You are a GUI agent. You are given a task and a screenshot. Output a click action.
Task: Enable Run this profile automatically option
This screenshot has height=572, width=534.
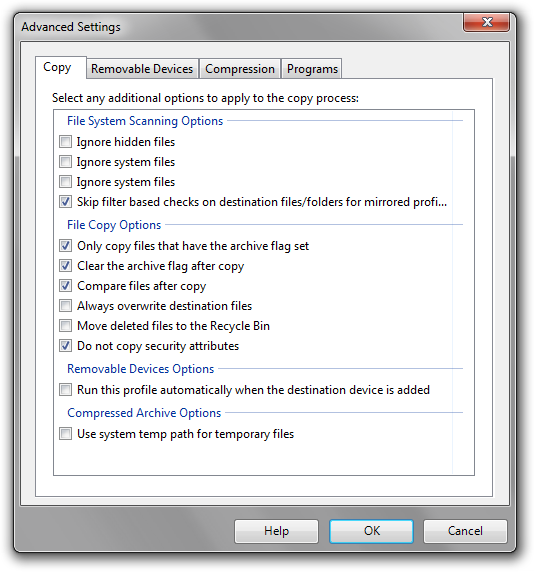66,390
